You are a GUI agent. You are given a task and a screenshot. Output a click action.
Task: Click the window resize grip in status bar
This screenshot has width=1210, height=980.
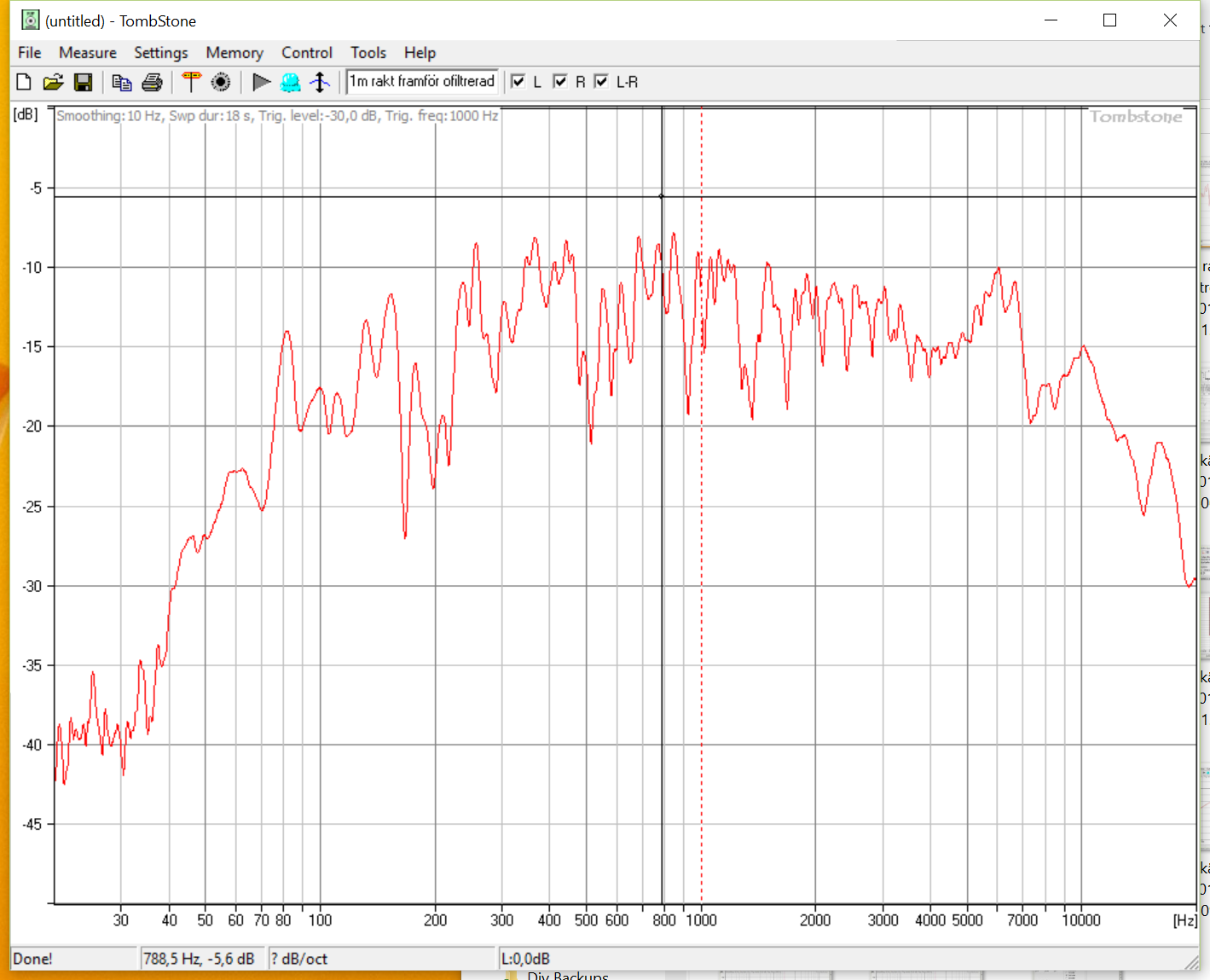pyautogui.click(x=1191, y=962)
